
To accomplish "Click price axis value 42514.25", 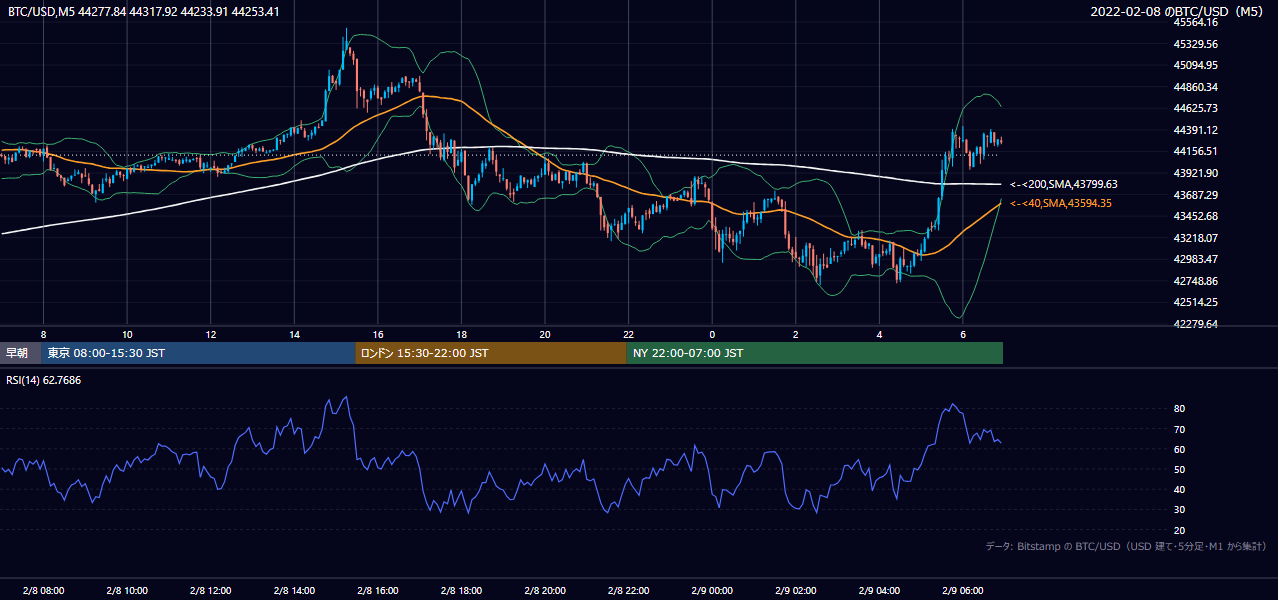I will coord(1195,302).
